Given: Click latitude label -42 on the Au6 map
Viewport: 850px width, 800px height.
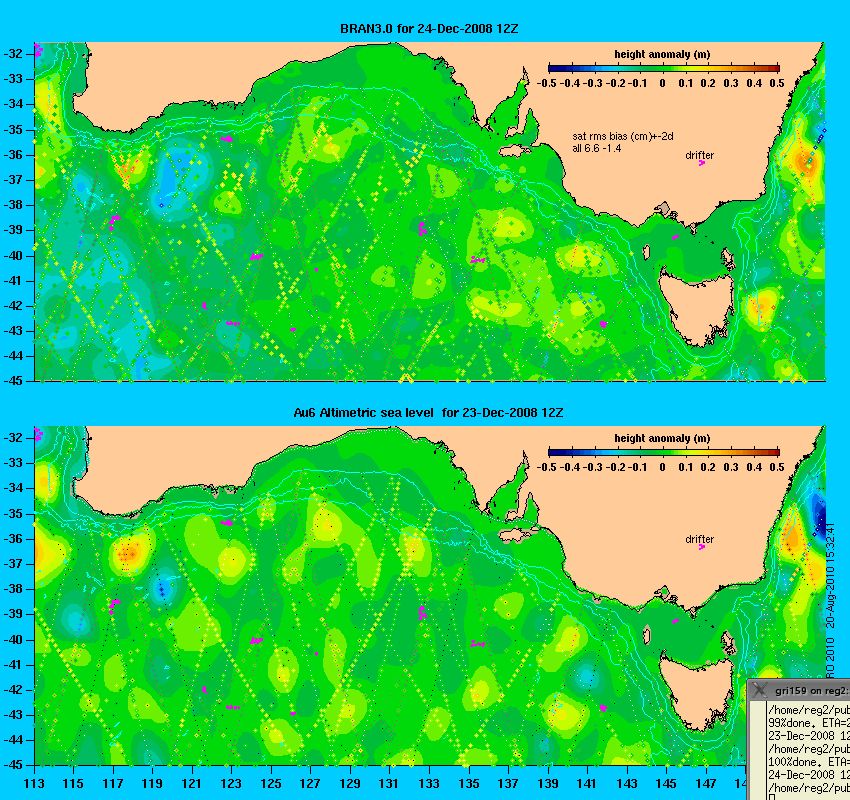Looking at the screenshot, I should point(13,689).
